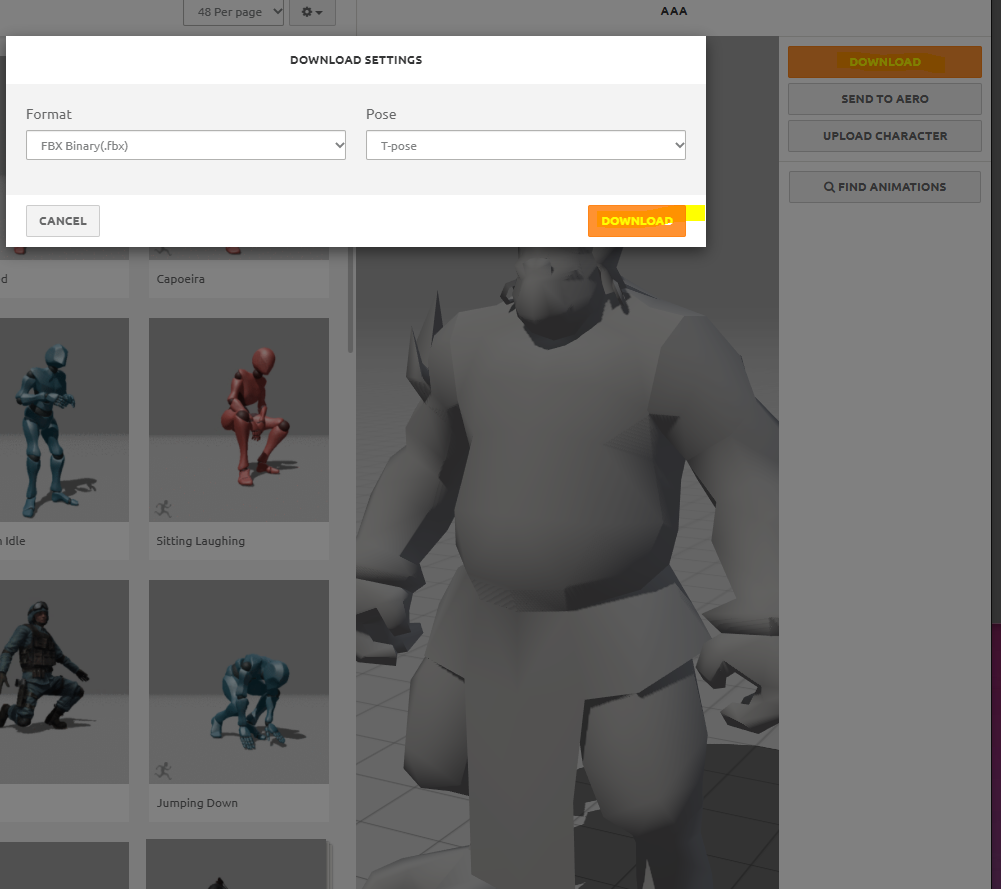This screenshot has height=889, width=1001.
Task: Click the running-figure icon on Jumping Down card
Action: pos(163,770)
